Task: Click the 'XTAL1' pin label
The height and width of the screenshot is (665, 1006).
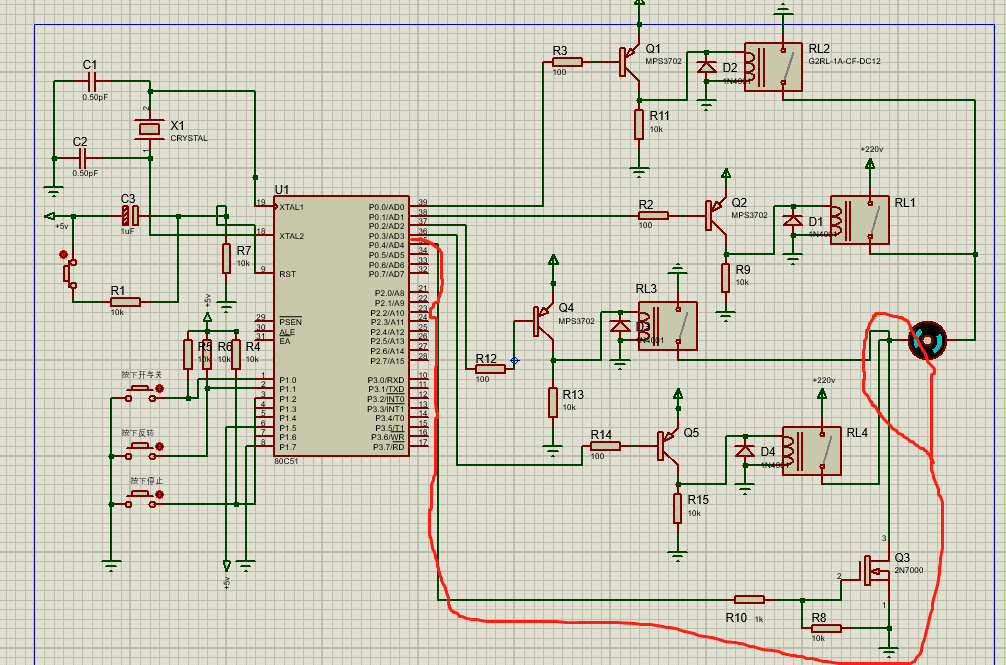Action: pos(291,207)
